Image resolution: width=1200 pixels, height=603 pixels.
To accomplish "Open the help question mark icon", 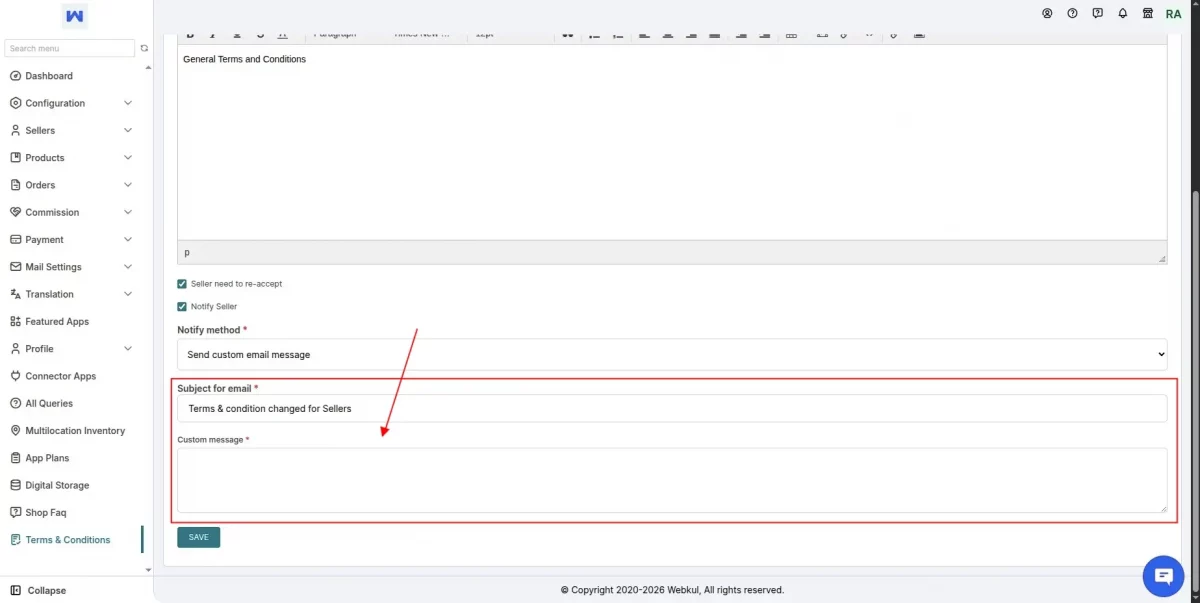I will (x=1072, y=14).
